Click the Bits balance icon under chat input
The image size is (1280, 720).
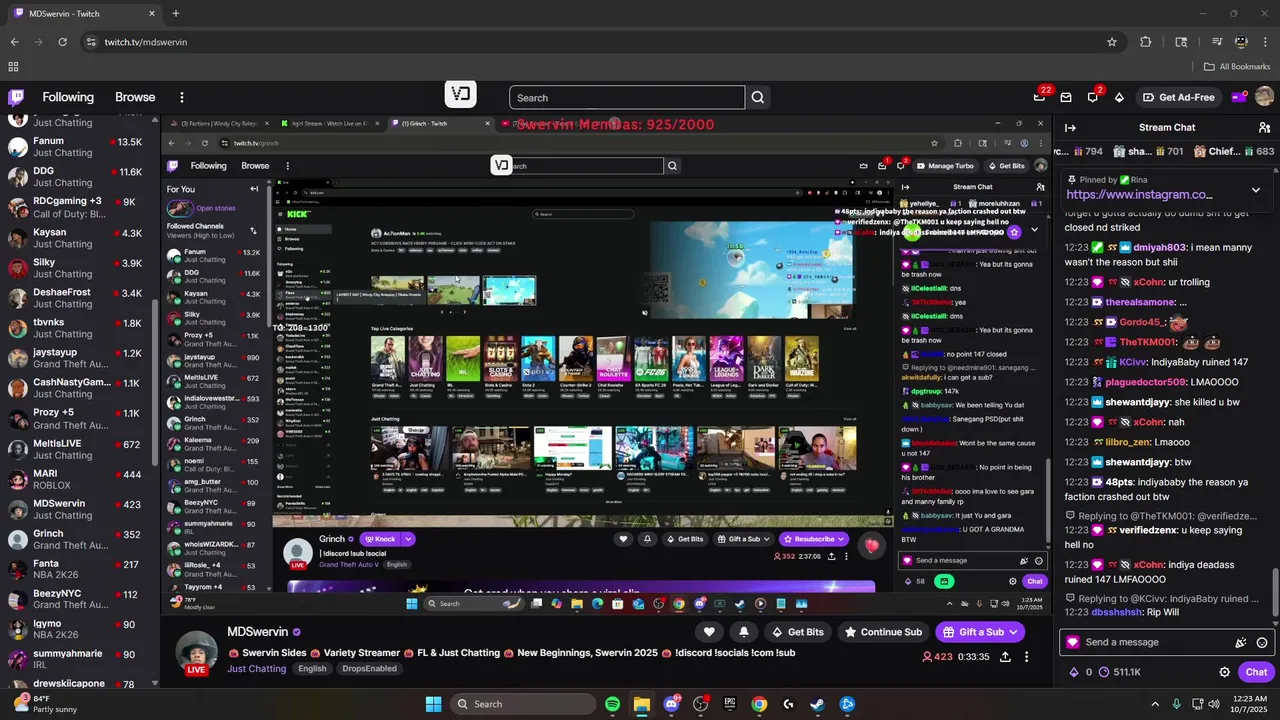(x=1074, y=672)
